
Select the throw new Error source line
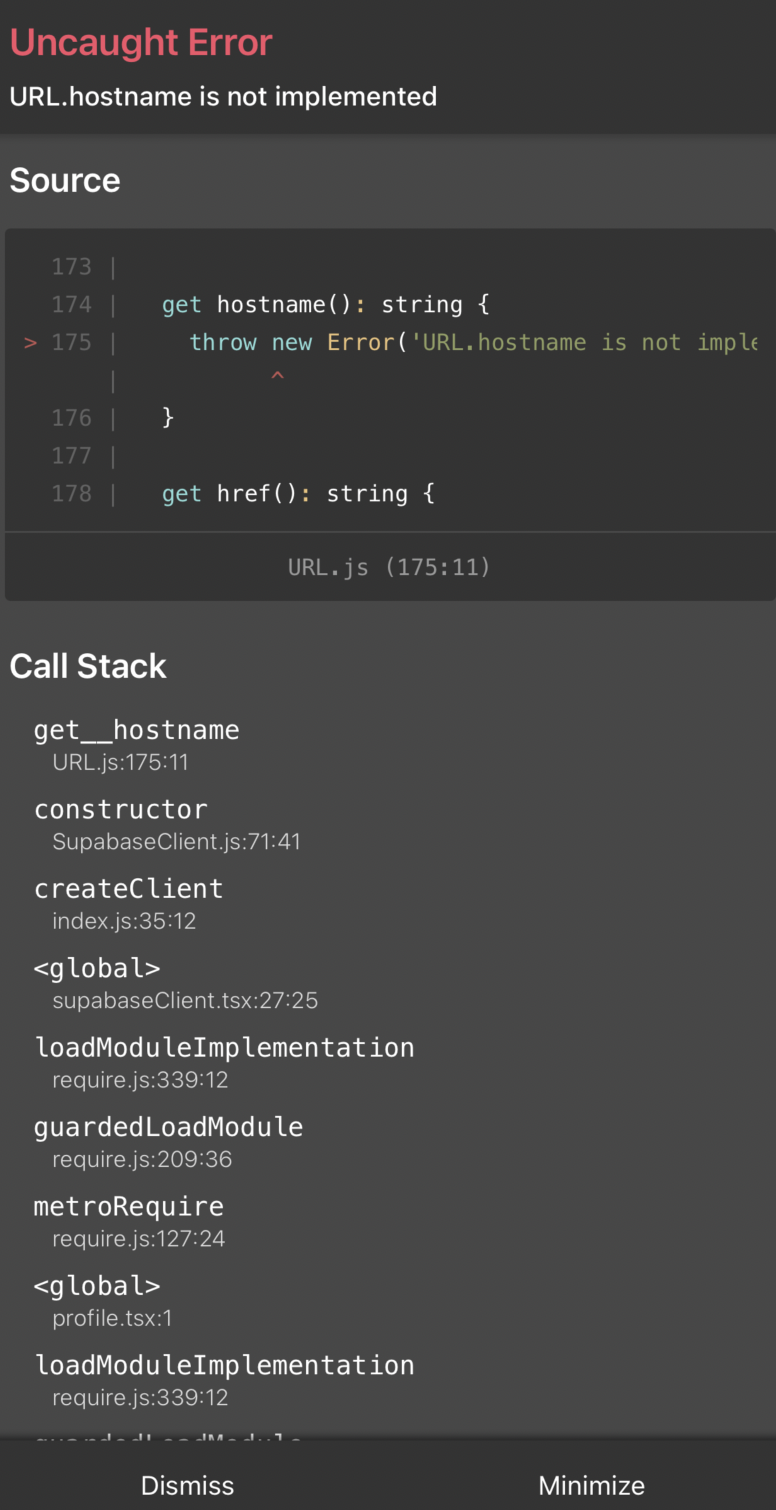coord(400,342)
